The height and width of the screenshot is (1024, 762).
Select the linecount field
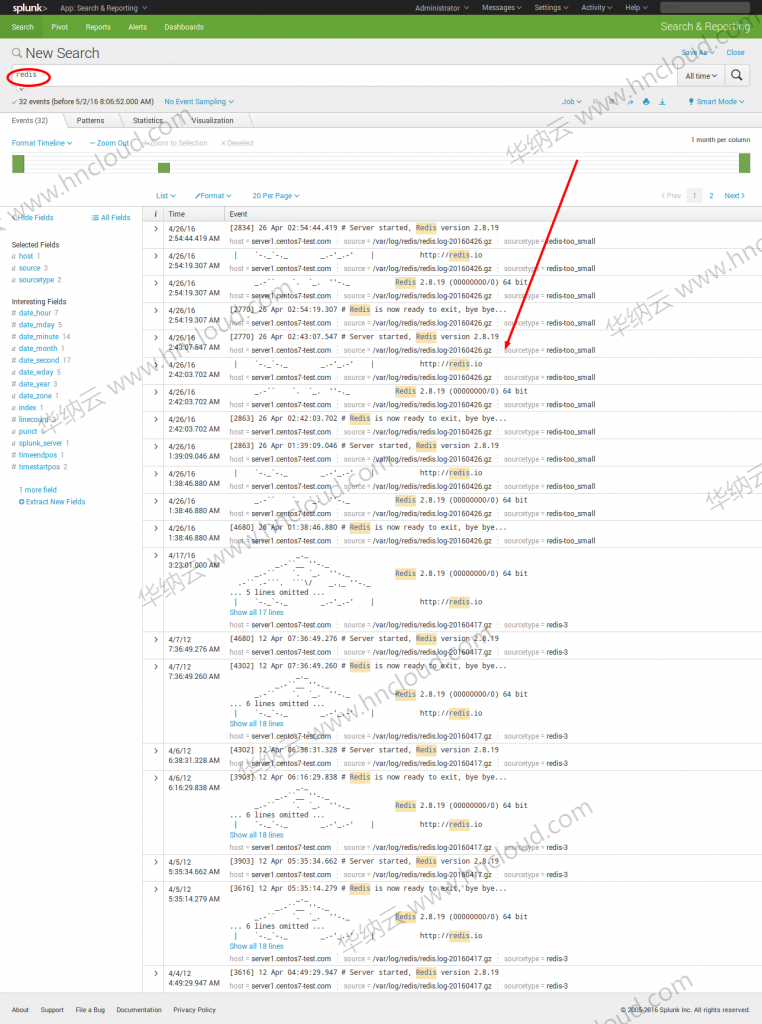33,419
